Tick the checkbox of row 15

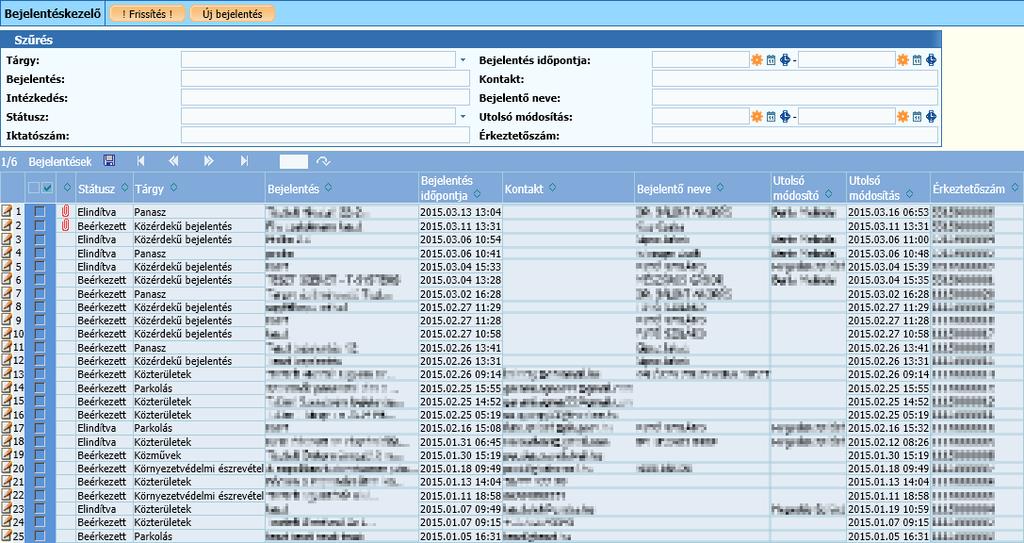coord(40,401)
